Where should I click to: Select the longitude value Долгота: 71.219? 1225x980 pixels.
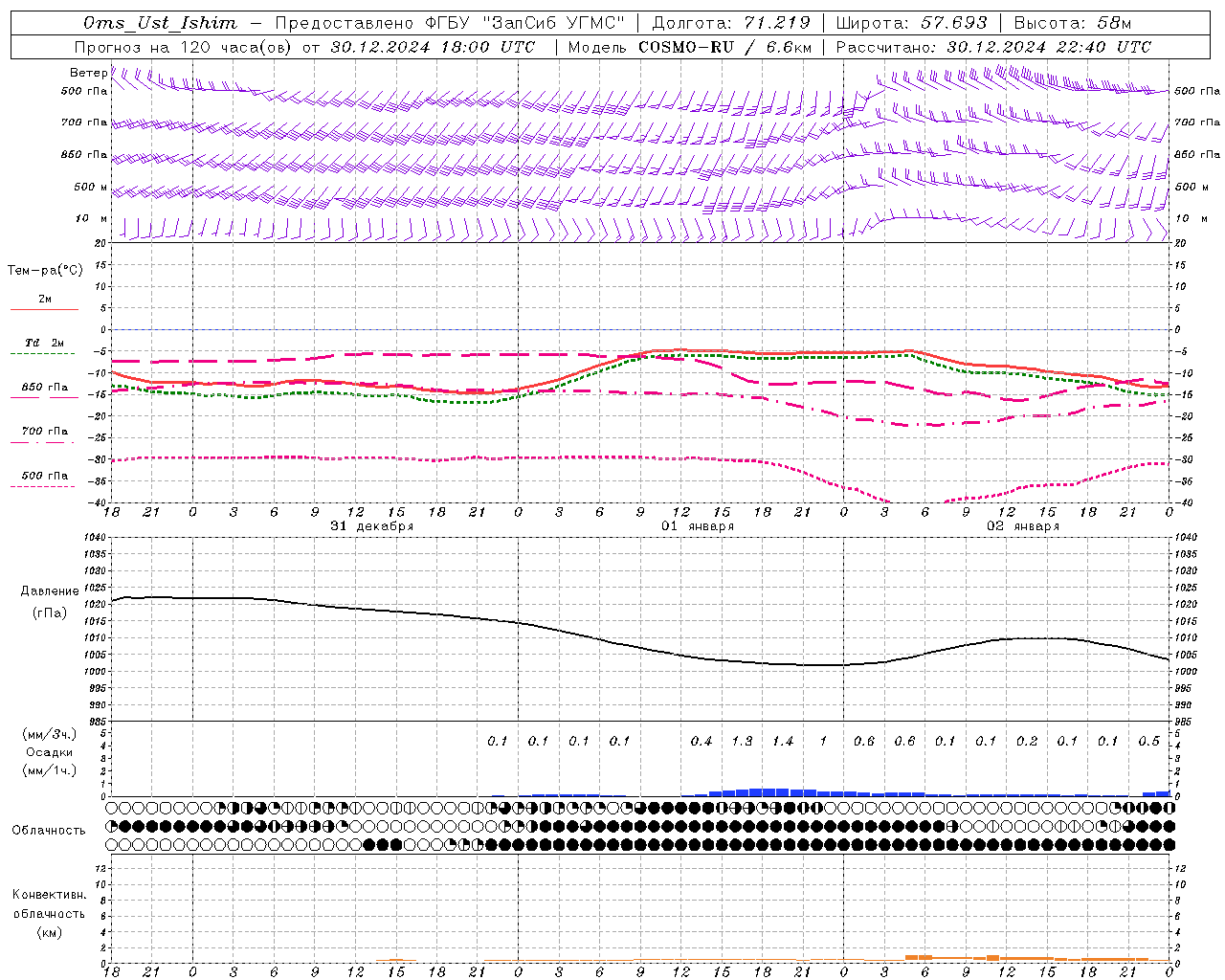pyautogui.click(x=731, y=23)
